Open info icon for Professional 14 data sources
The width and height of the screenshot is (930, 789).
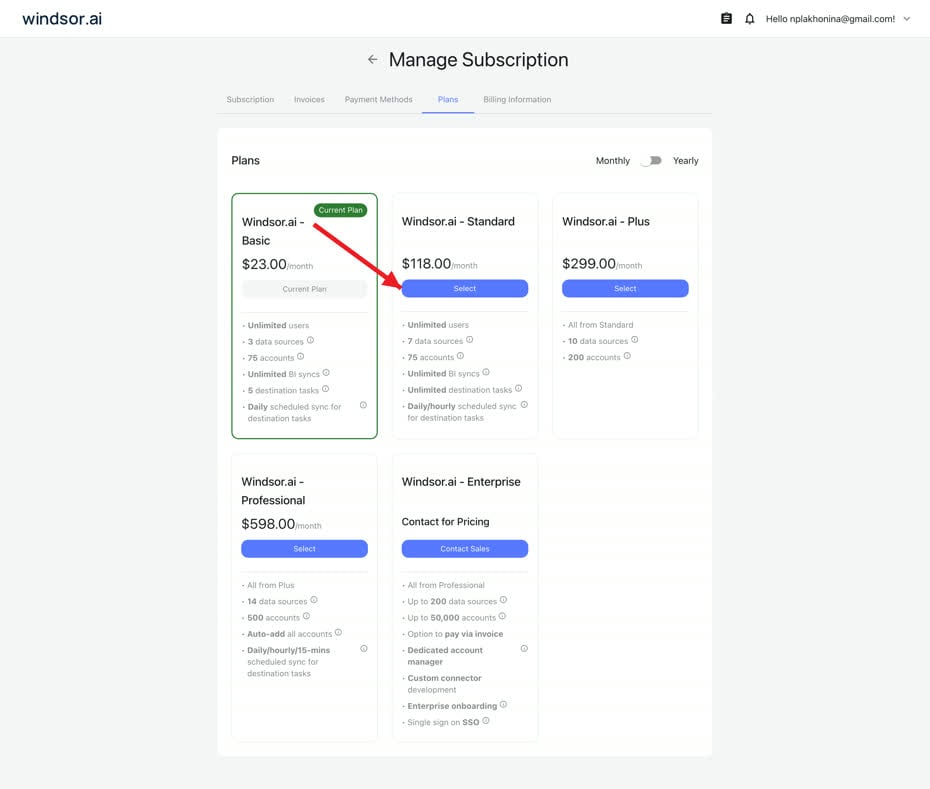click(x=314, y=600)
